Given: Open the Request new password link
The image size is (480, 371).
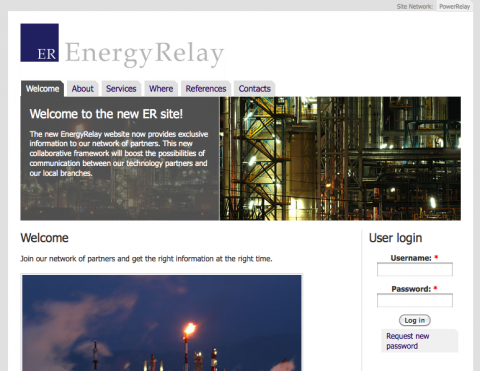Looking at the screenshot, I should pyautogui.click(x=407, y=341).
